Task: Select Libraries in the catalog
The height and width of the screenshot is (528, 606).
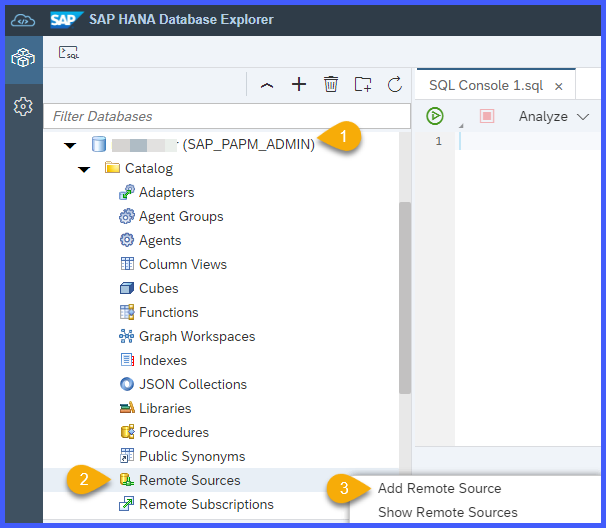Action: 165,408
